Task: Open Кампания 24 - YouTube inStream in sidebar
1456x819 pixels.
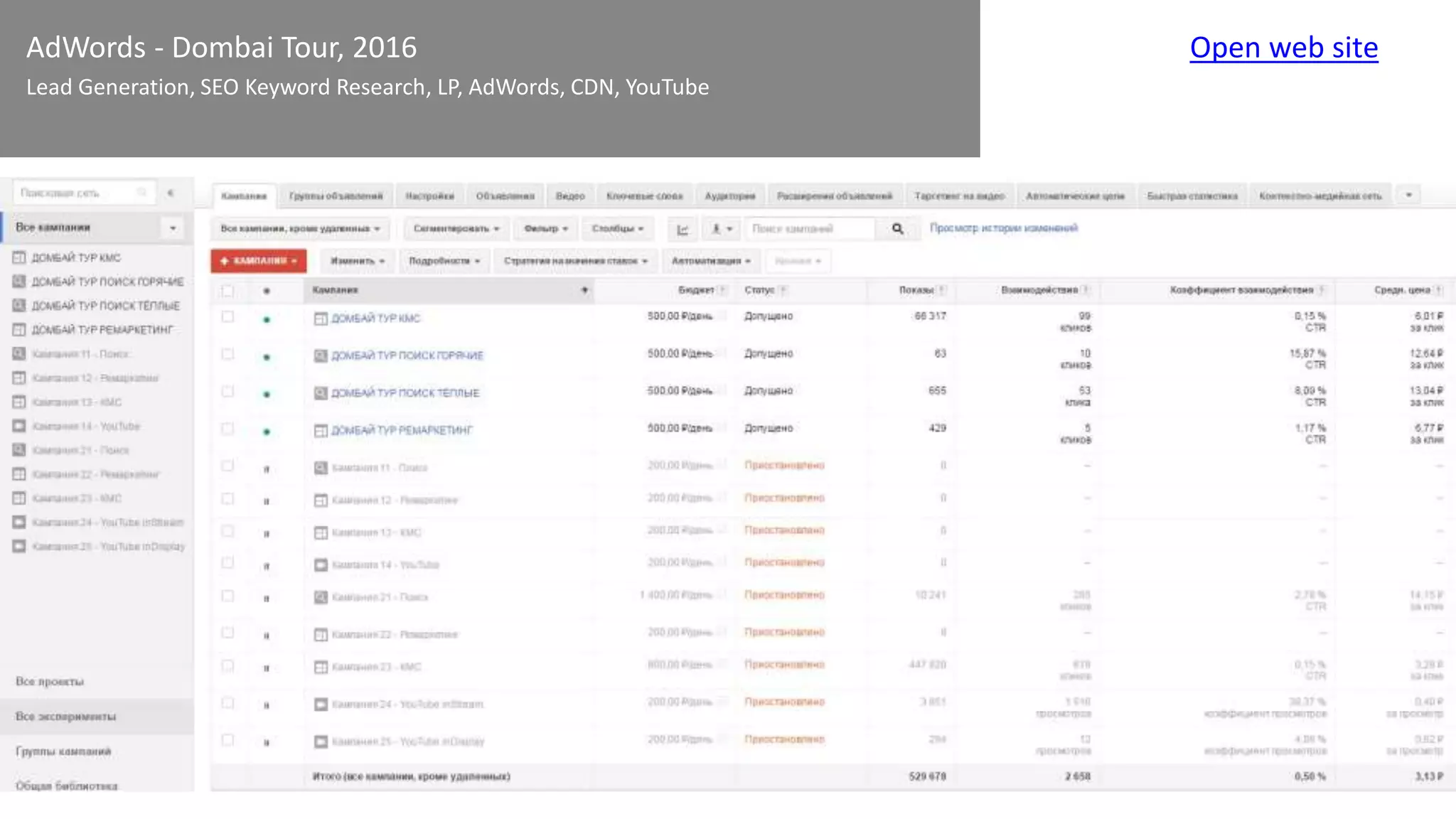Action: [108, 523]
